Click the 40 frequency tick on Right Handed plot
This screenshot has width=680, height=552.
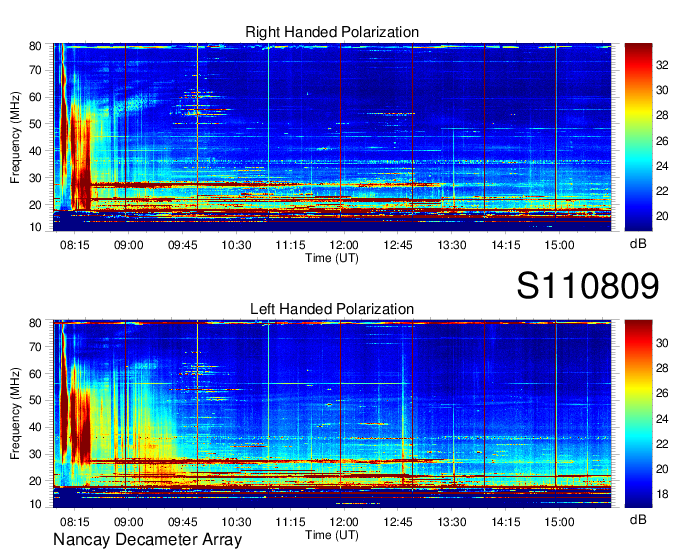pos(35,151)
